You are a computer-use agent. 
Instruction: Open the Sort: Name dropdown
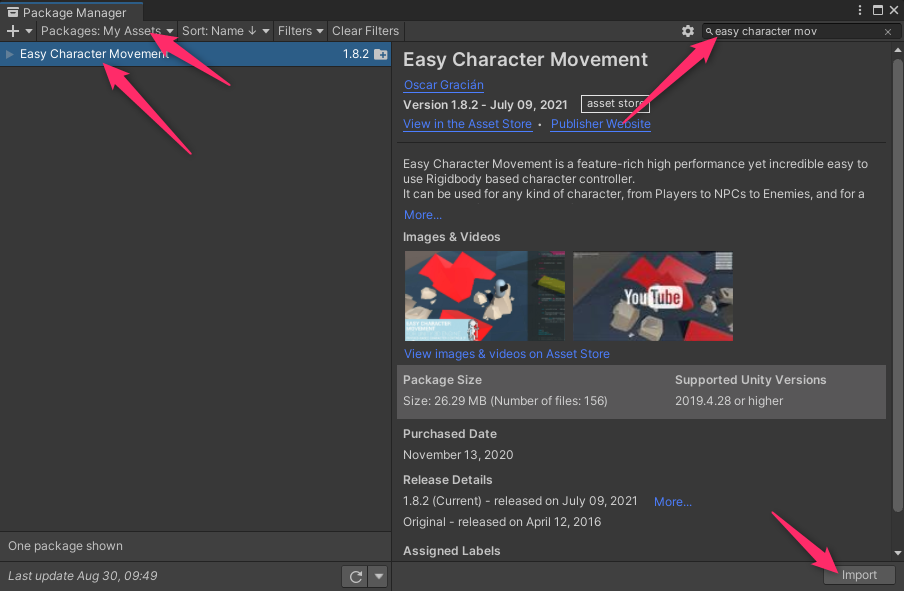(225, 31)
